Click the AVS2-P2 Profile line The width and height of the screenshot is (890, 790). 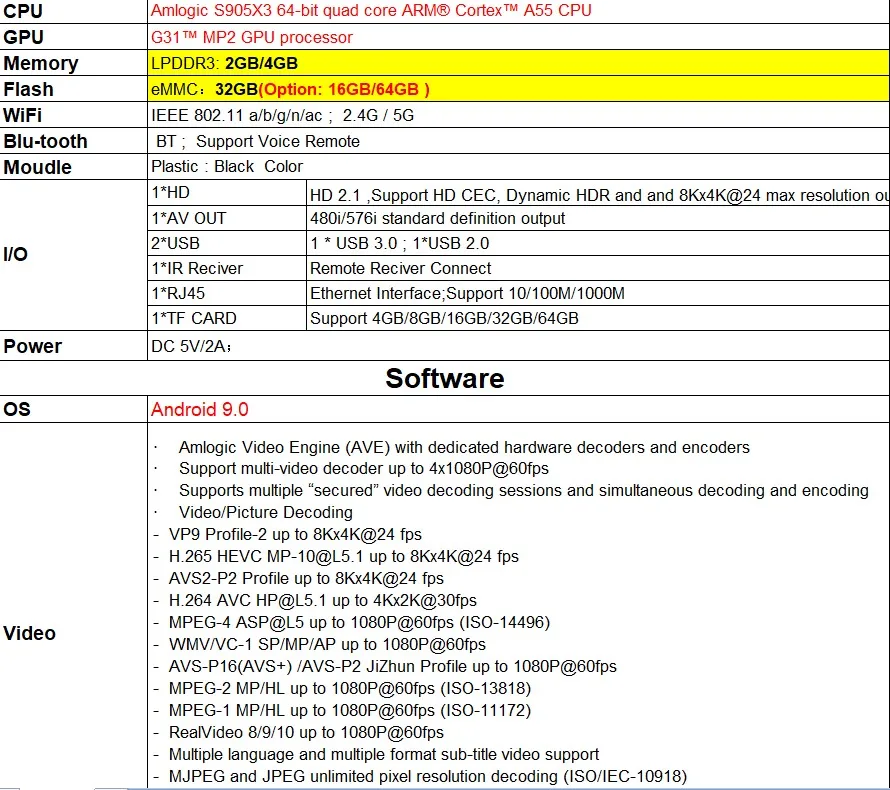click(306, 578)
